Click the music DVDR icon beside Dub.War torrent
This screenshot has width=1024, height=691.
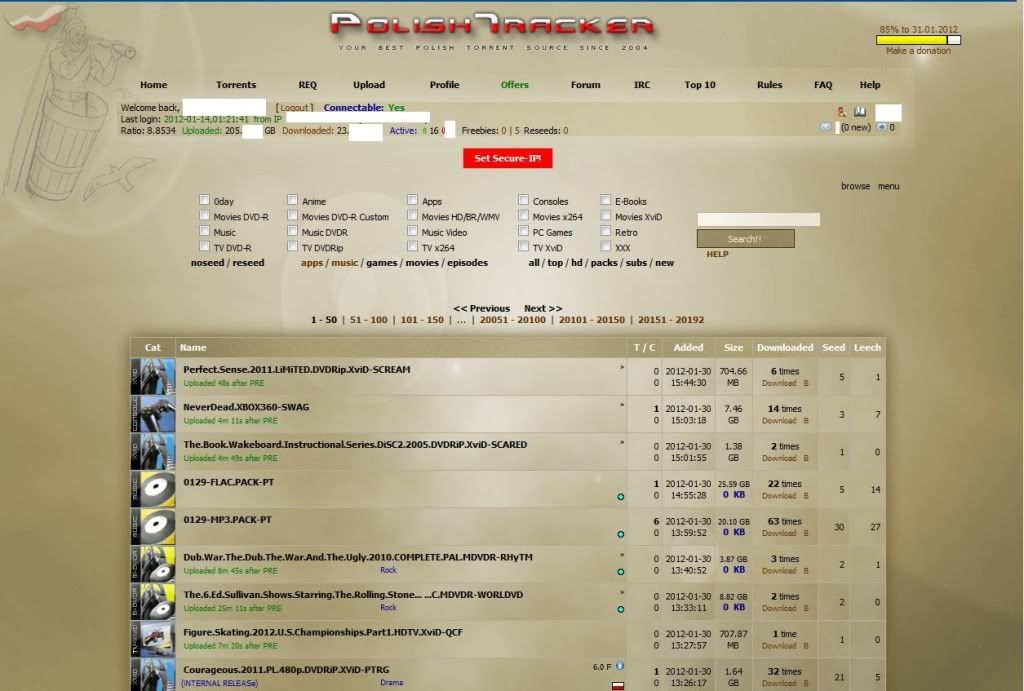153,564
